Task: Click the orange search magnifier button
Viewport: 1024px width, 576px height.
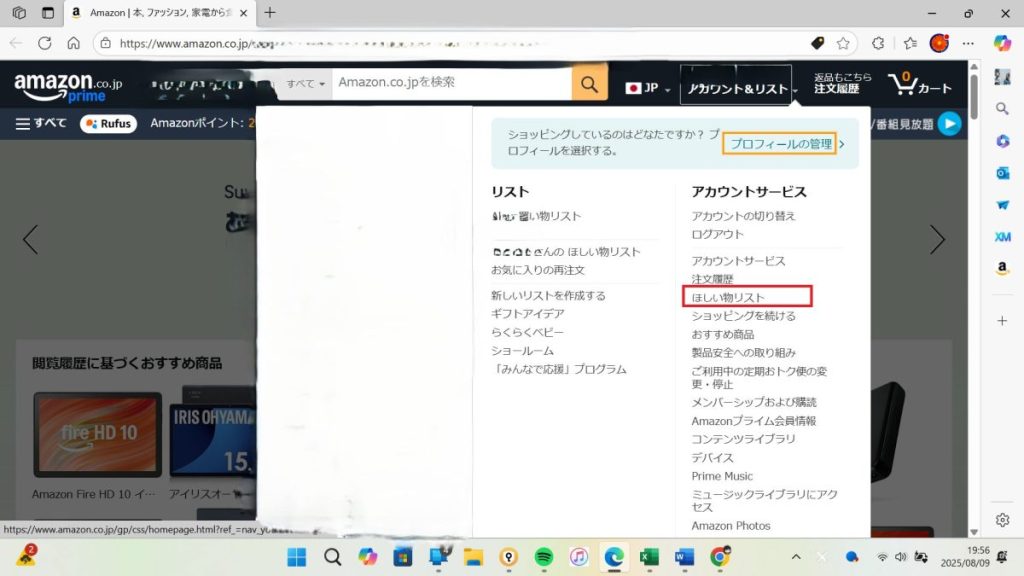Action: point(589,84)
